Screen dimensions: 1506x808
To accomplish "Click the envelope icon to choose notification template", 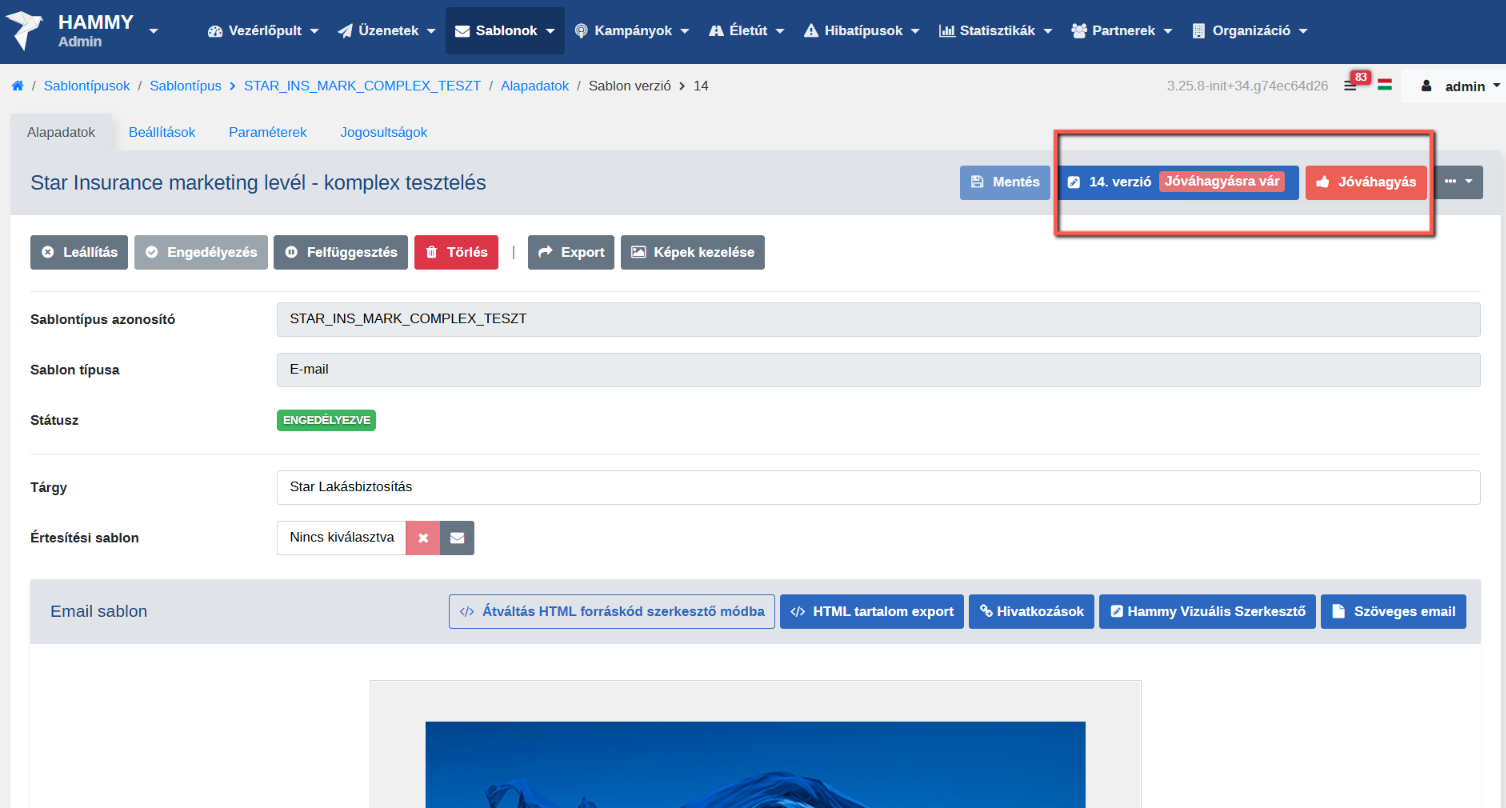I will pos(457,538).
